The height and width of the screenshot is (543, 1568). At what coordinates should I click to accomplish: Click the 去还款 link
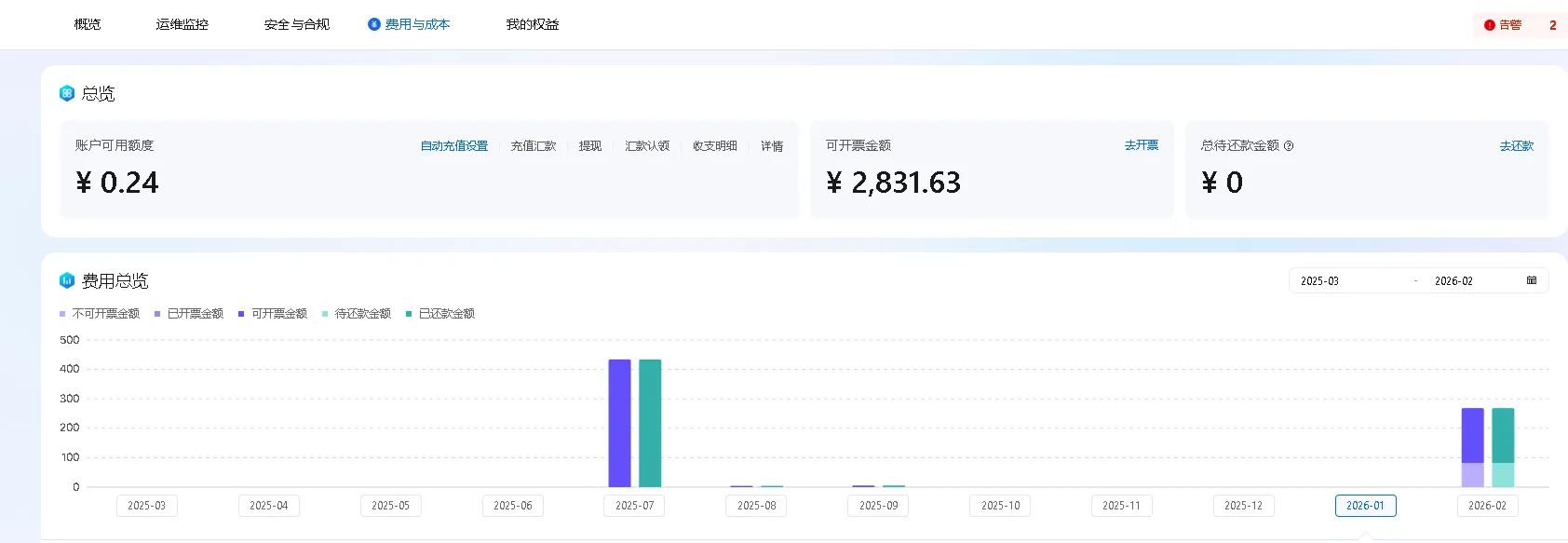click(x=1516, y=146)
